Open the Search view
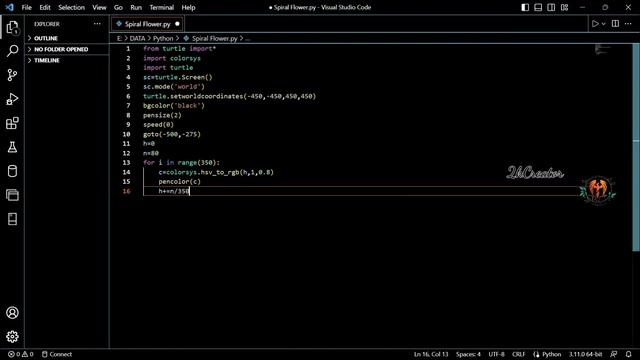This screenshot has height=360, width=640. coord(12,51)
